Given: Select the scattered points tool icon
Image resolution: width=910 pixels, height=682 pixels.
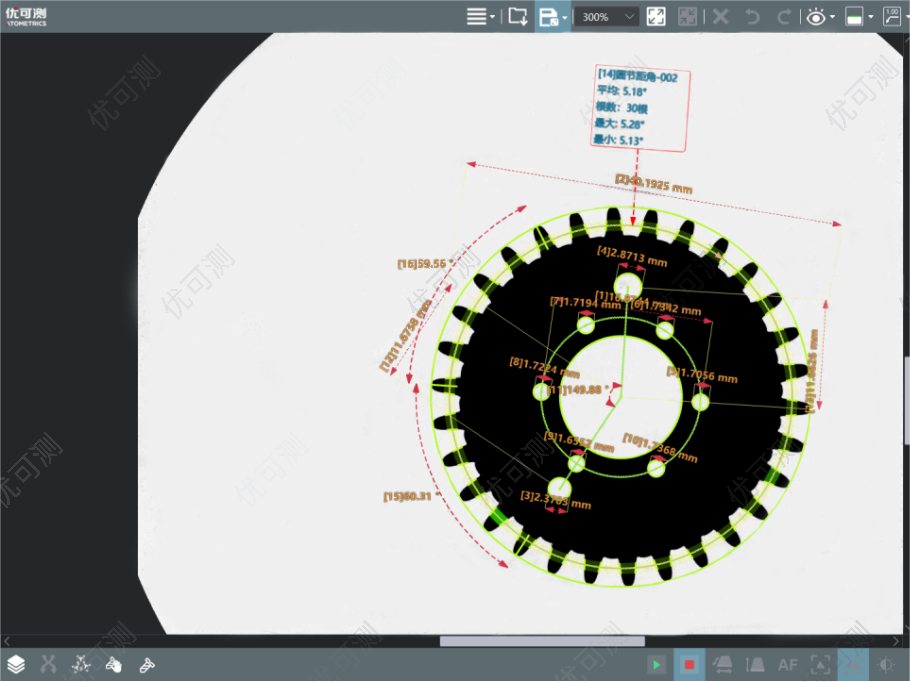Looking at the screenshot, I should (81, 664).
